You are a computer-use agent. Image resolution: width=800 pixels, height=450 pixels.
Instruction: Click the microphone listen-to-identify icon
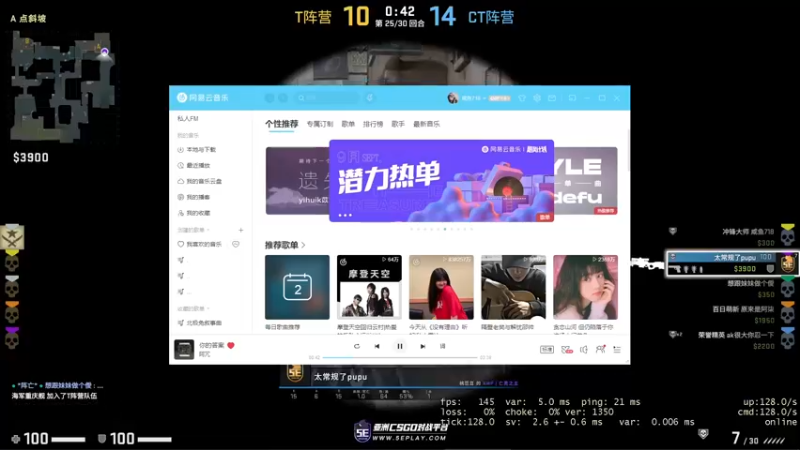tap(370, 98)
